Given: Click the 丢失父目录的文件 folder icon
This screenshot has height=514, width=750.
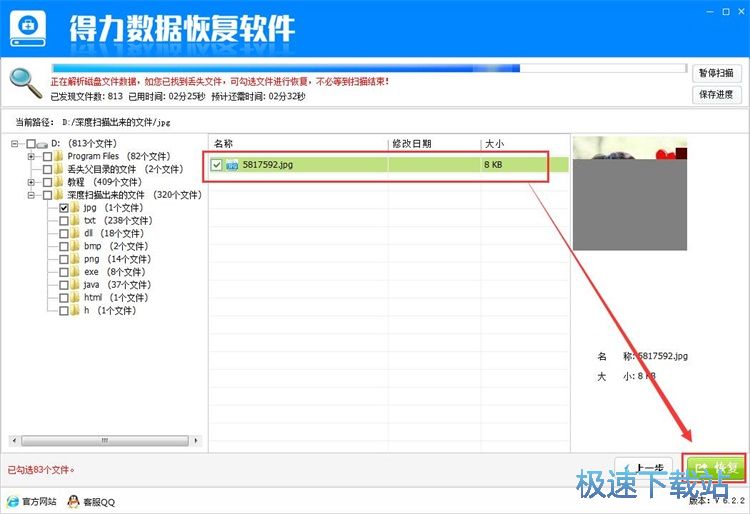Looking at the screenshot, I should point(59,169).
